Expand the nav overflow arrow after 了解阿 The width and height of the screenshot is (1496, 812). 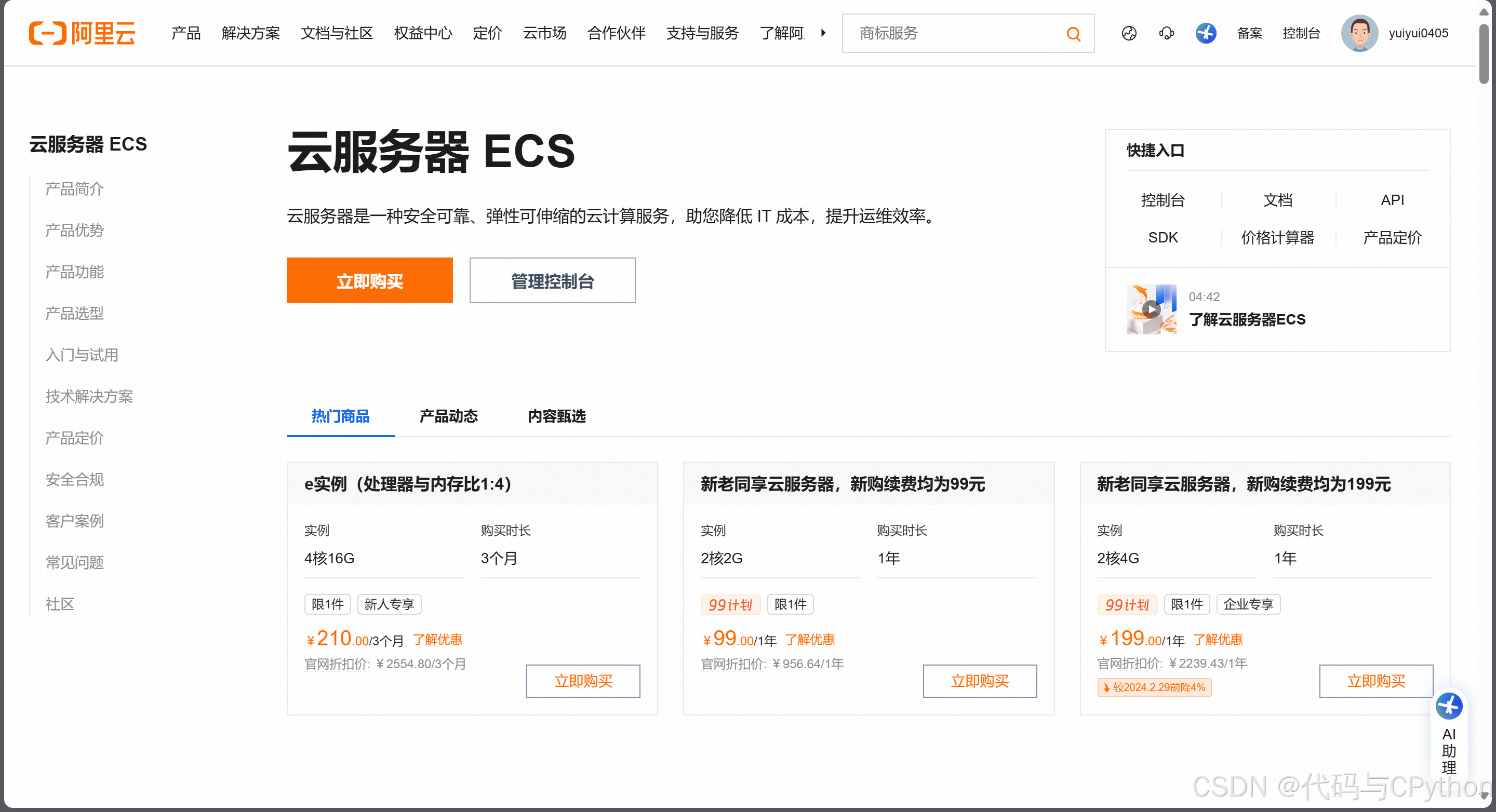coord(823,33)
